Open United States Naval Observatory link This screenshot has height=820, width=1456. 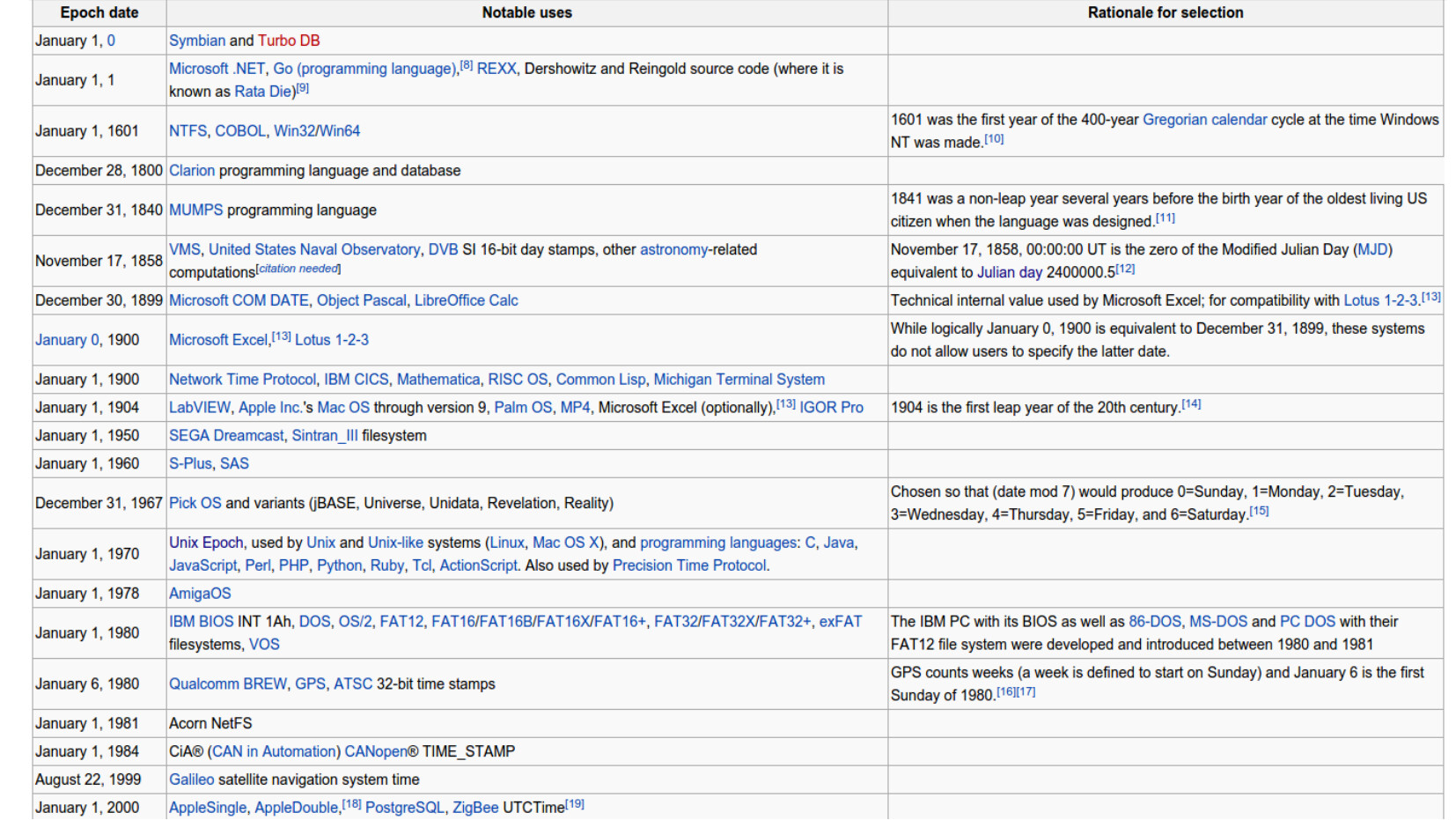click(x=314, y=250)
